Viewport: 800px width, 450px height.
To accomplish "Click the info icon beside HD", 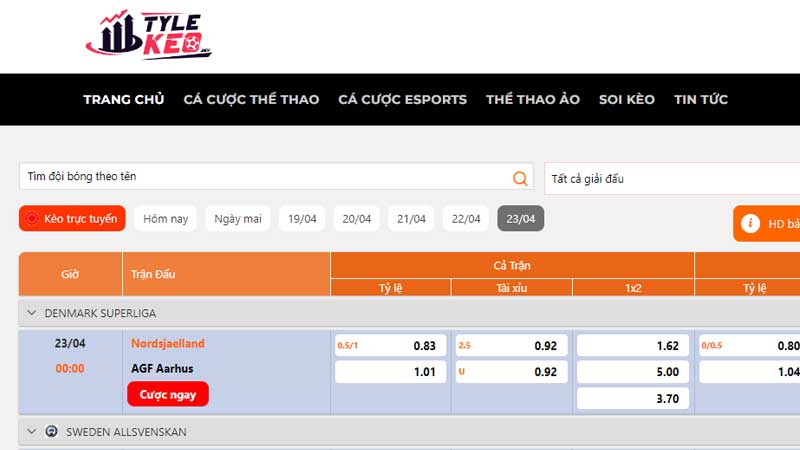I will pos(751,224).
